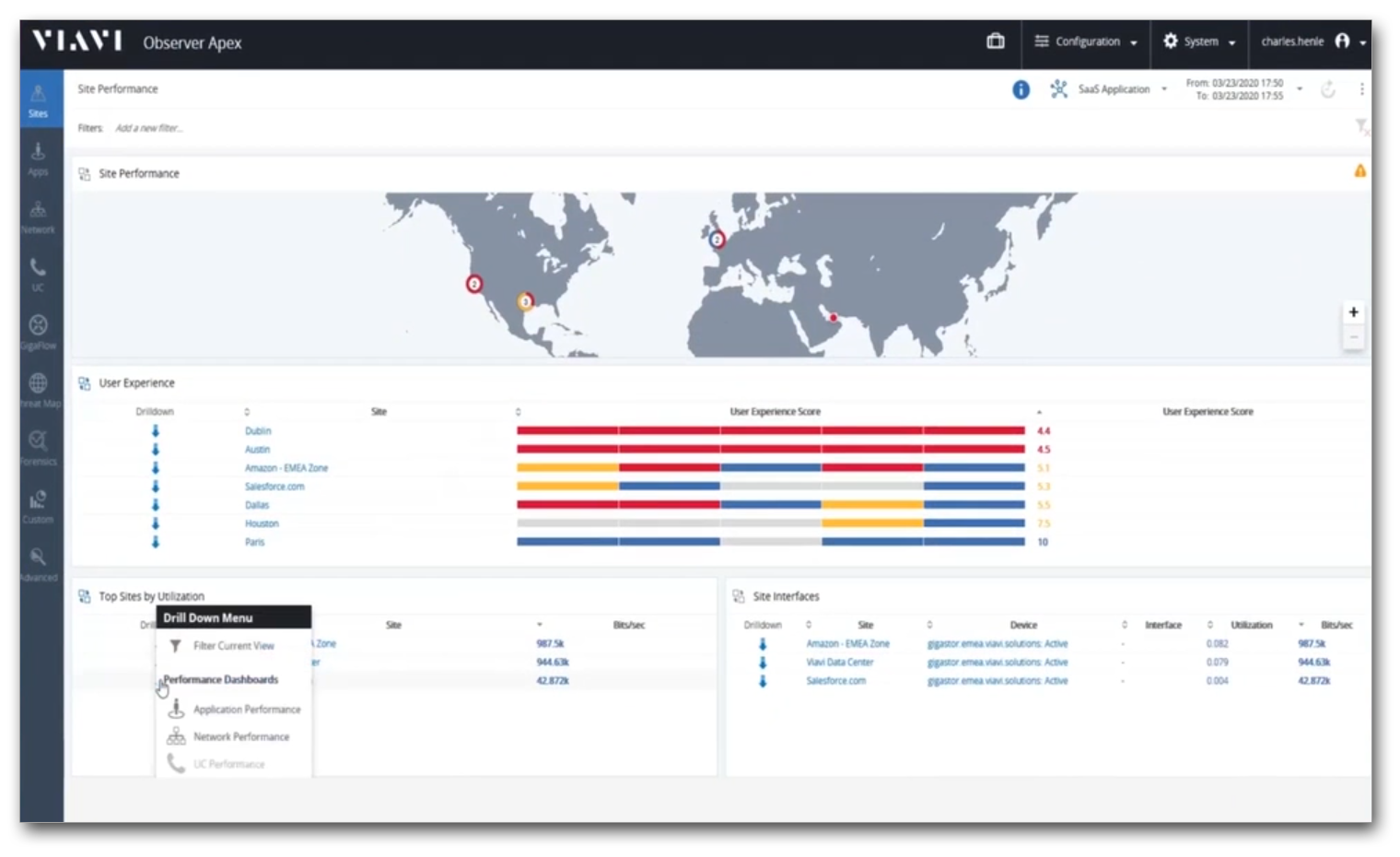Click the map marker on US west coast

tap(473, 284)
